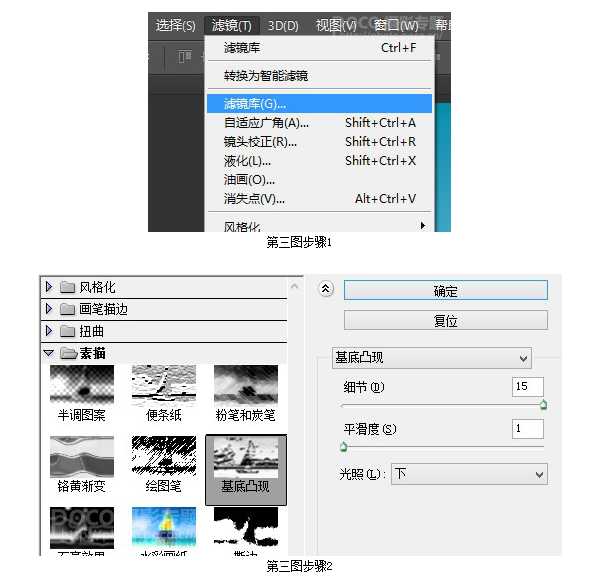This screenshot has width=590, height=585.
Task: Open the 风格化 submenu
Action: pos(320,226)
